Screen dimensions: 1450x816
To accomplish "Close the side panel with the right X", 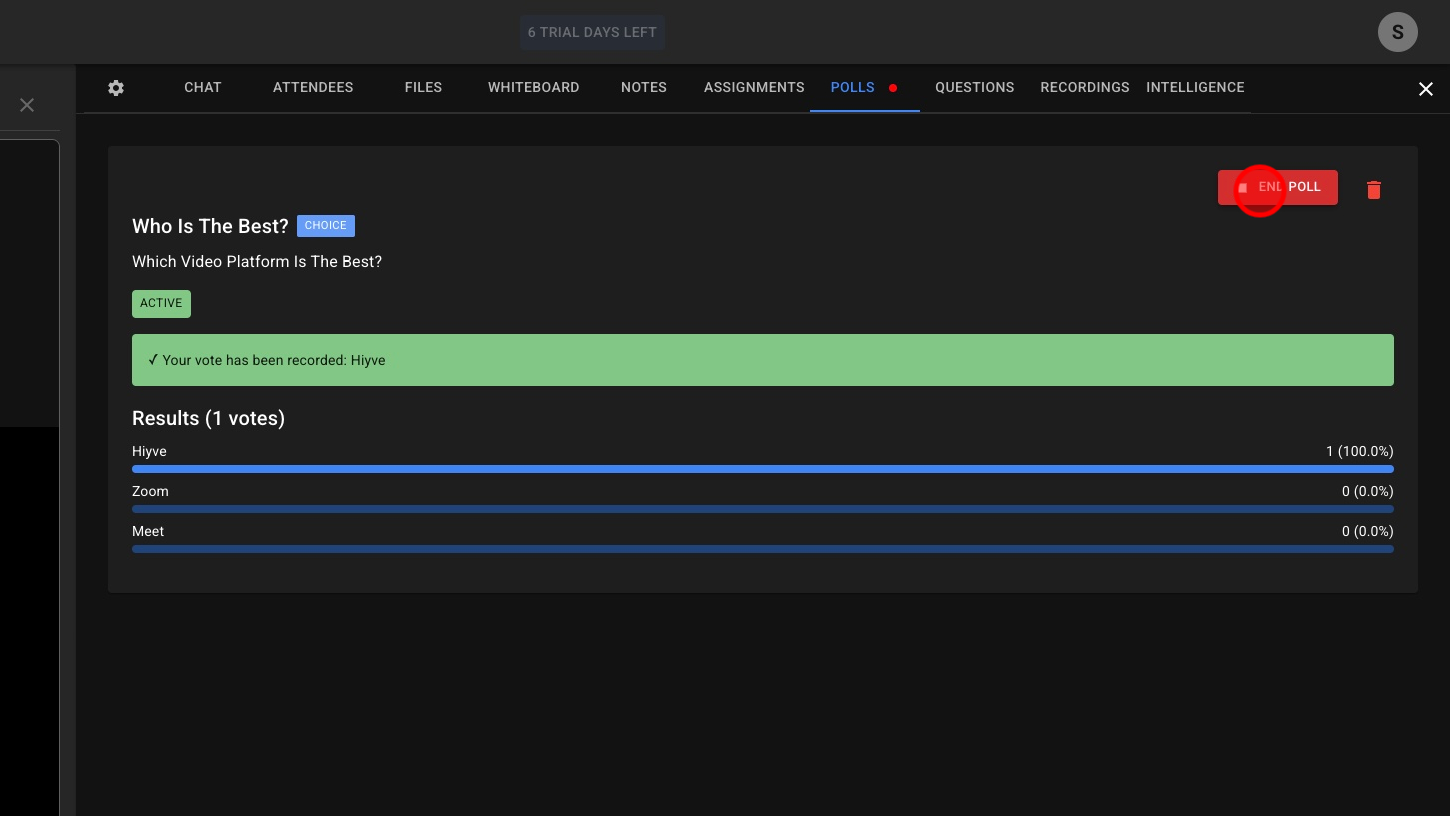I will click(x=1425, y=89).
